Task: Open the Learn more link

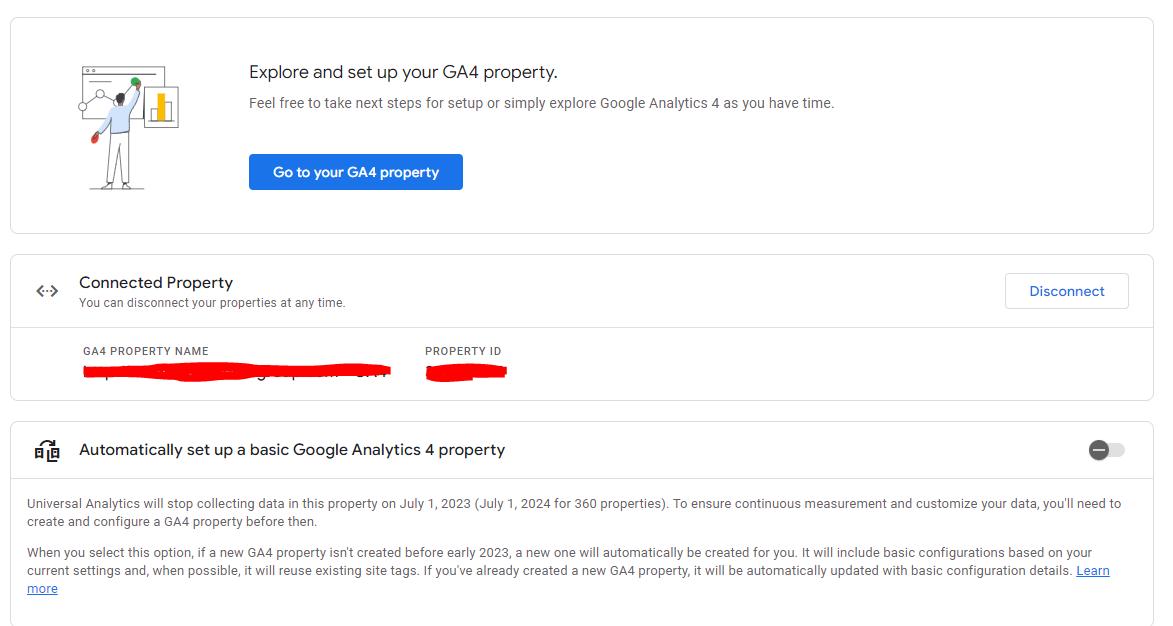Action: click(1092, 571)
